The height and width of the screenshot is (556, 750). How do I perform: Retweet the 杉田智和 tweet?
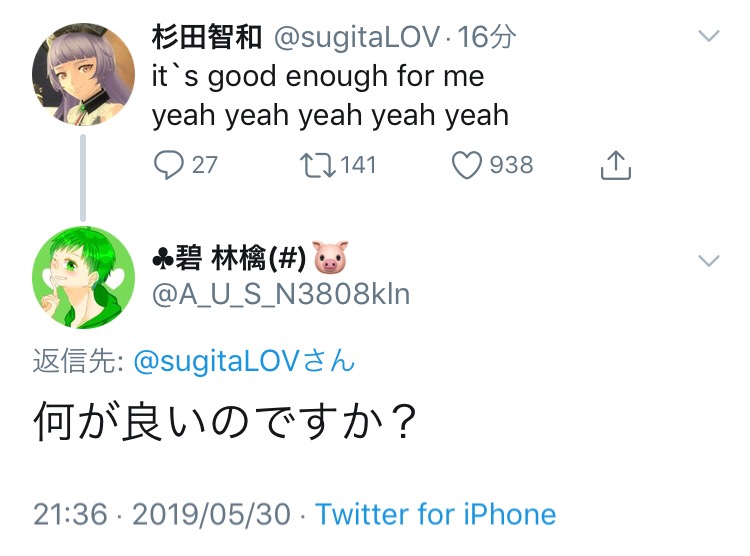pos(318,164)
